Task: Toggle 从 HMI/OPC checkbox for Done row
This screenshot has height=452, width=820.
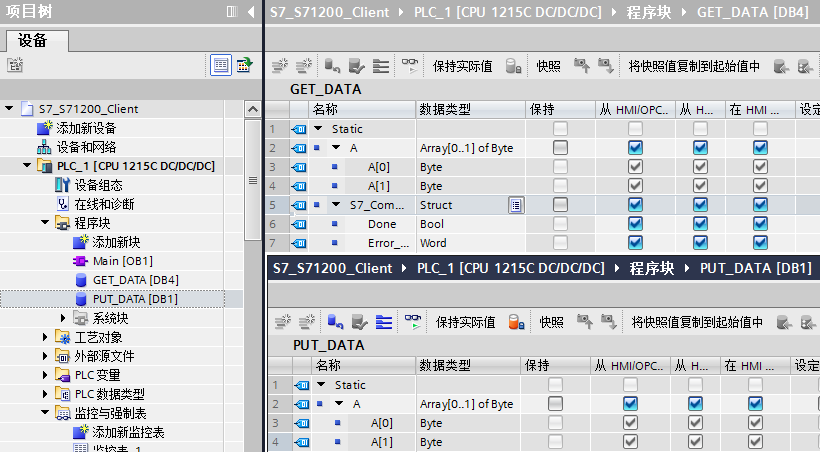Action: point(635,224)
